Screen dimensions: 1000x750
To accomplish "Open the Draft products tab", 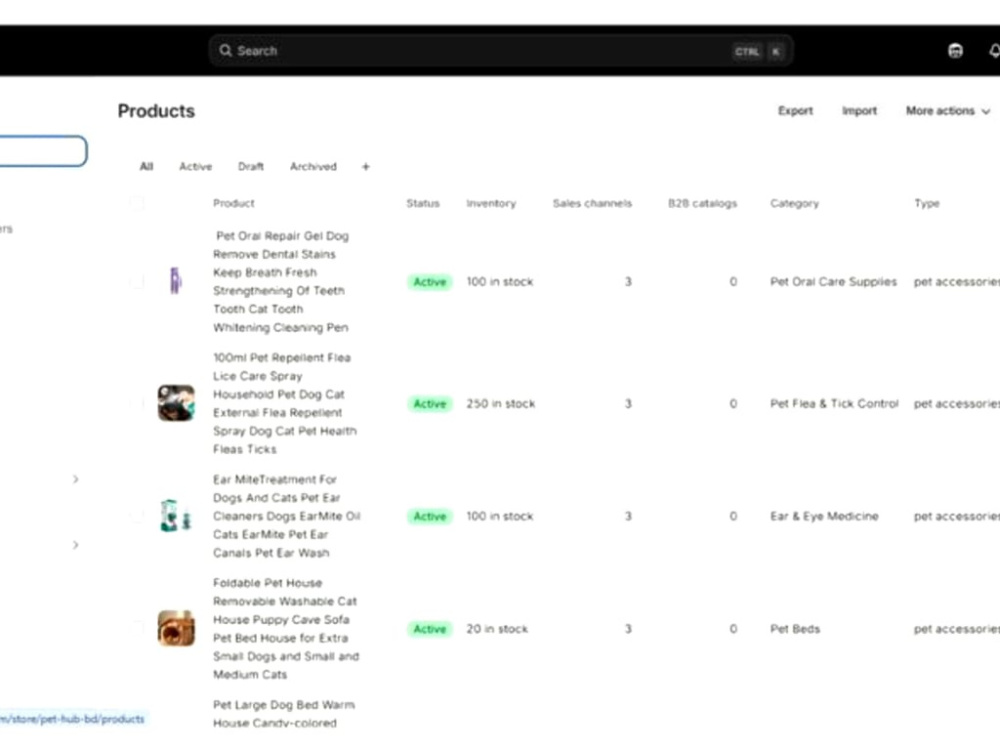I will pyautogui.click(x=251, y=166).
